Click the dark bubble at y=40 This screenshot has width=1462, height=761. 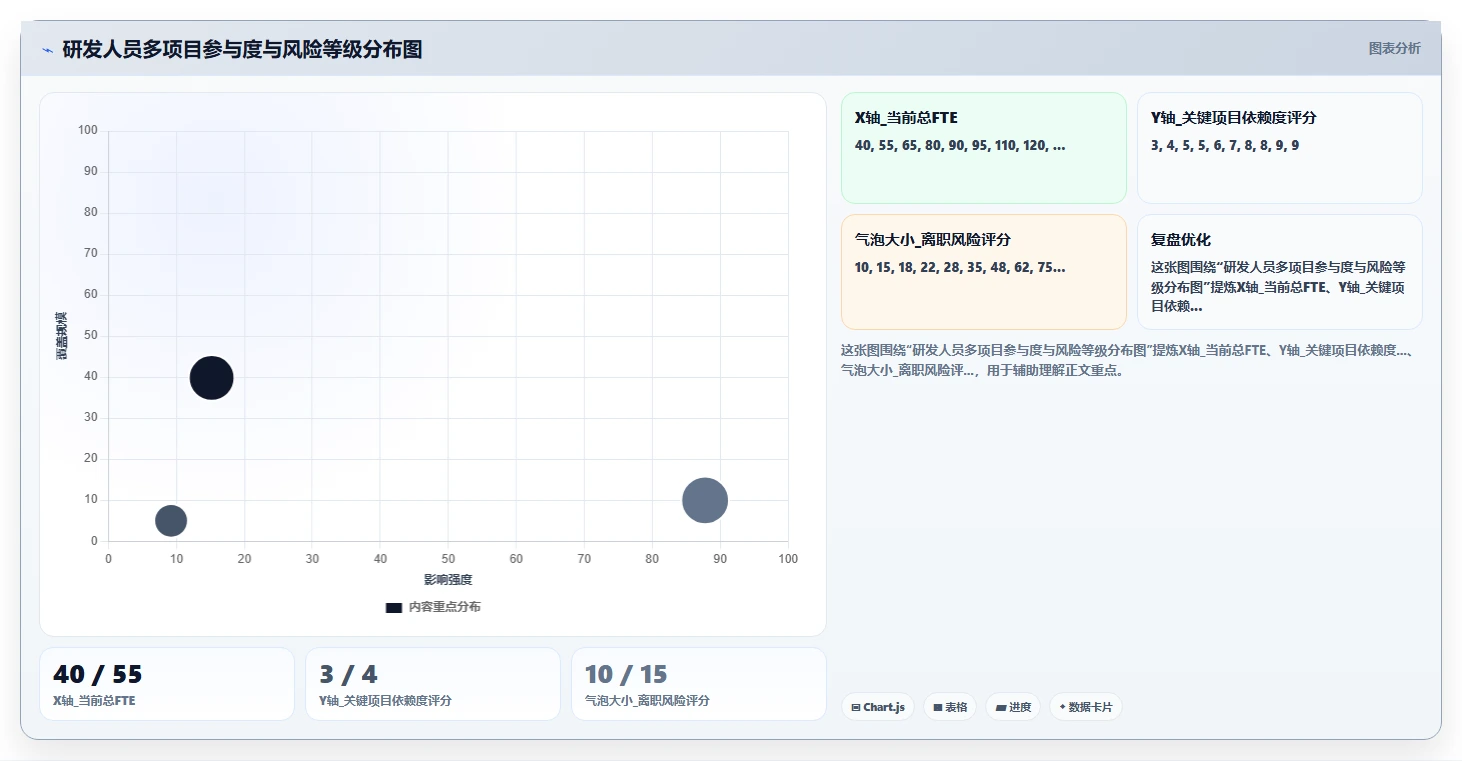click(211, 378)
